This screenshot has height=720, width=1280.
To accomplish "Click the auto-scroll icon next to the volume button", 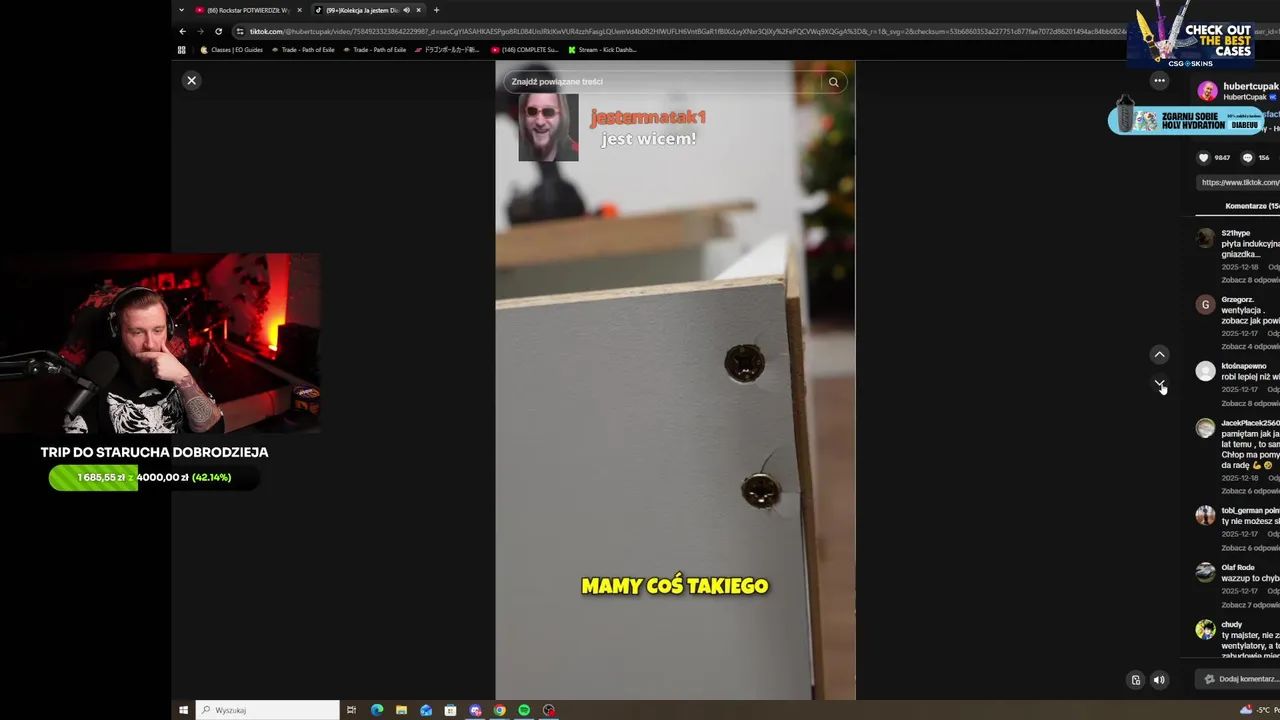I will (x=1135, y=680).
